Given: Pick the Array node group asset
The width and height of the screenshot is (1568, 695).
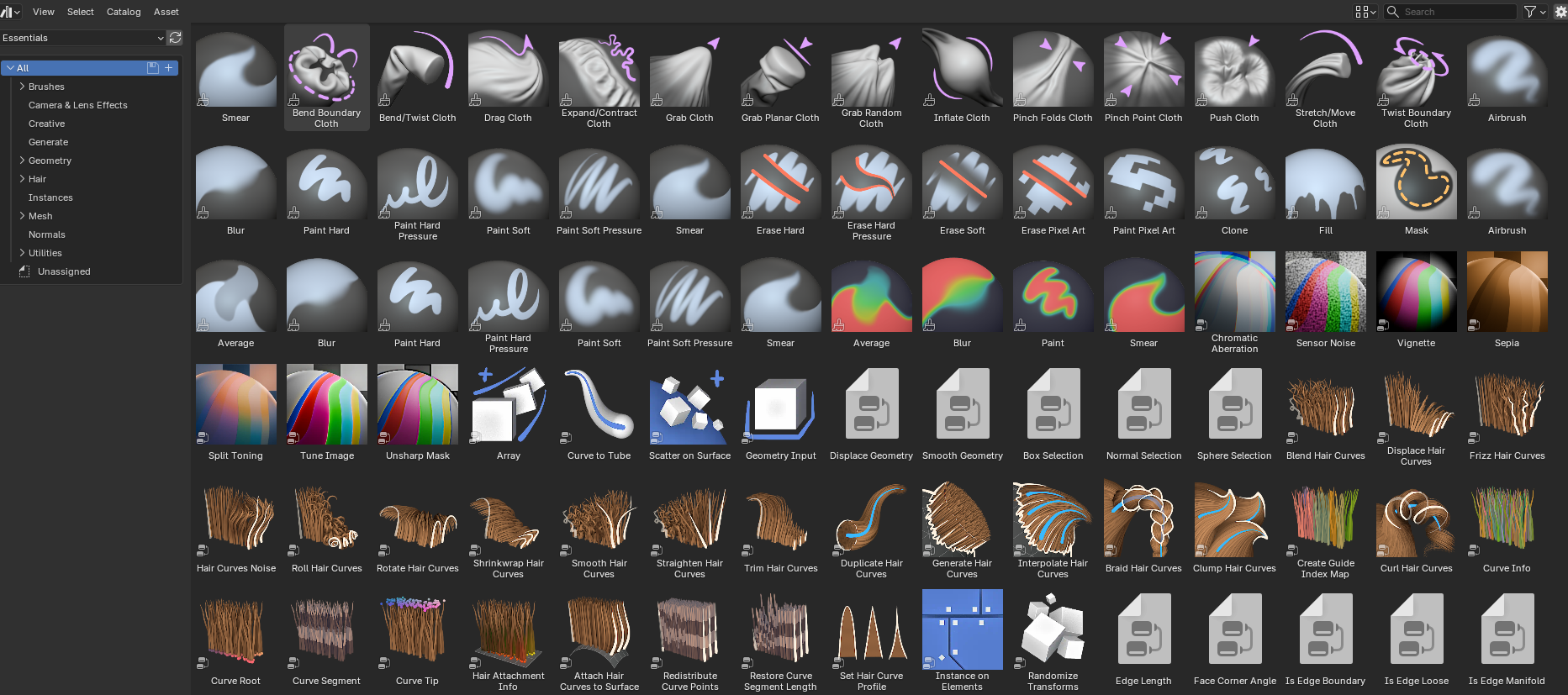Looking at the screenshot, I should (509, 415).
